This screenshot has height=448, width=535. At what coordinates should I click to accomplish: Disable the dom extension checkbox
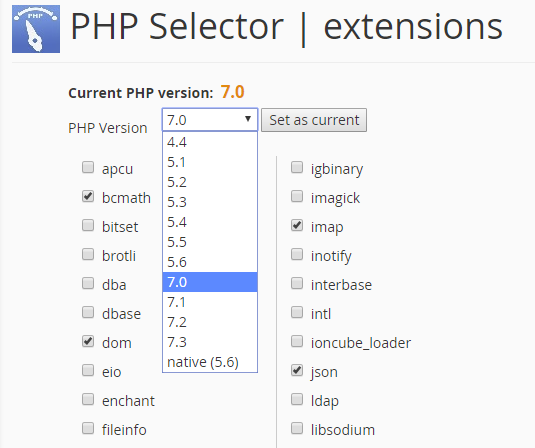(88, 341)
